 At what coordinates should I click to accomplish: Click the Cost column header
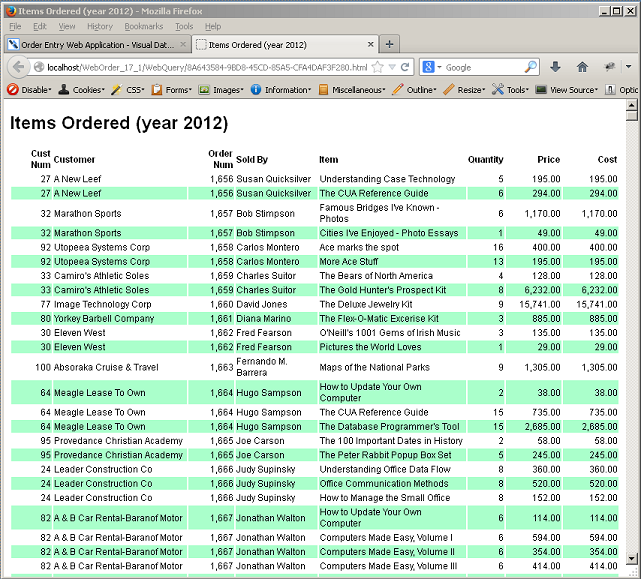point(607,159)
